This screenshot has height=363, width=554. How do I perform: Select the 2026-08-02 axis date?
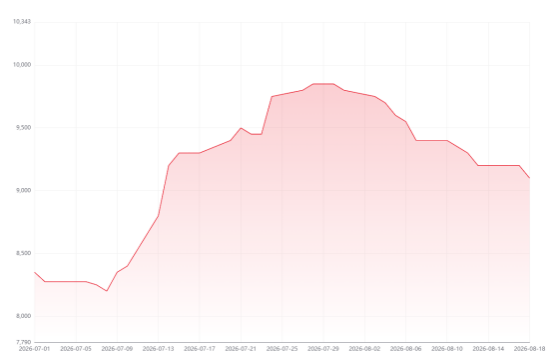(365, 349)
